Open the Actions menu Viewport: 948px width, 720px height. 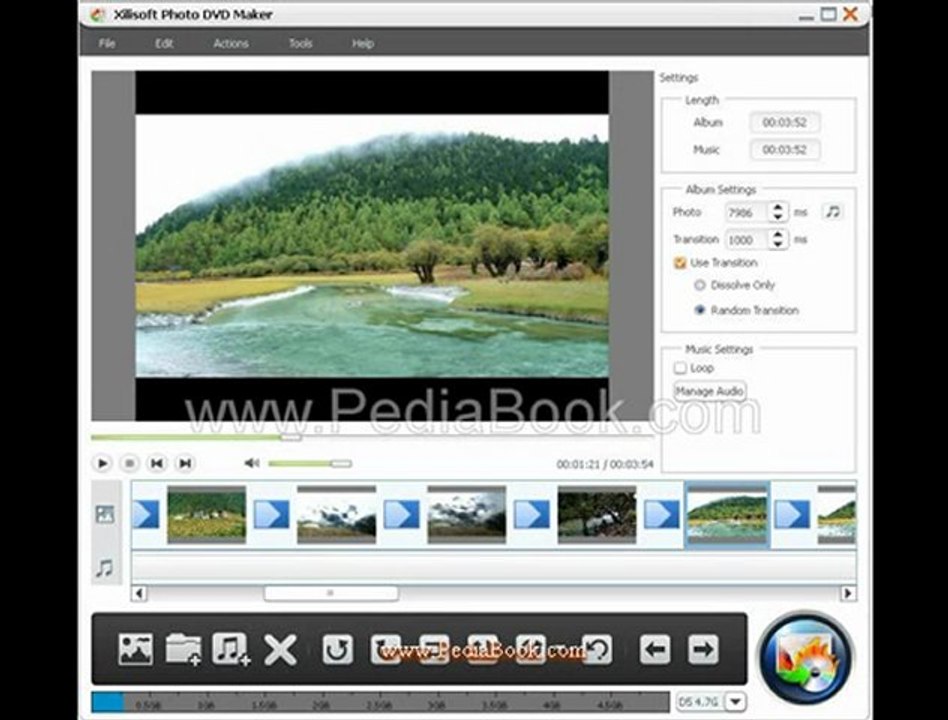tap(230, 44)
